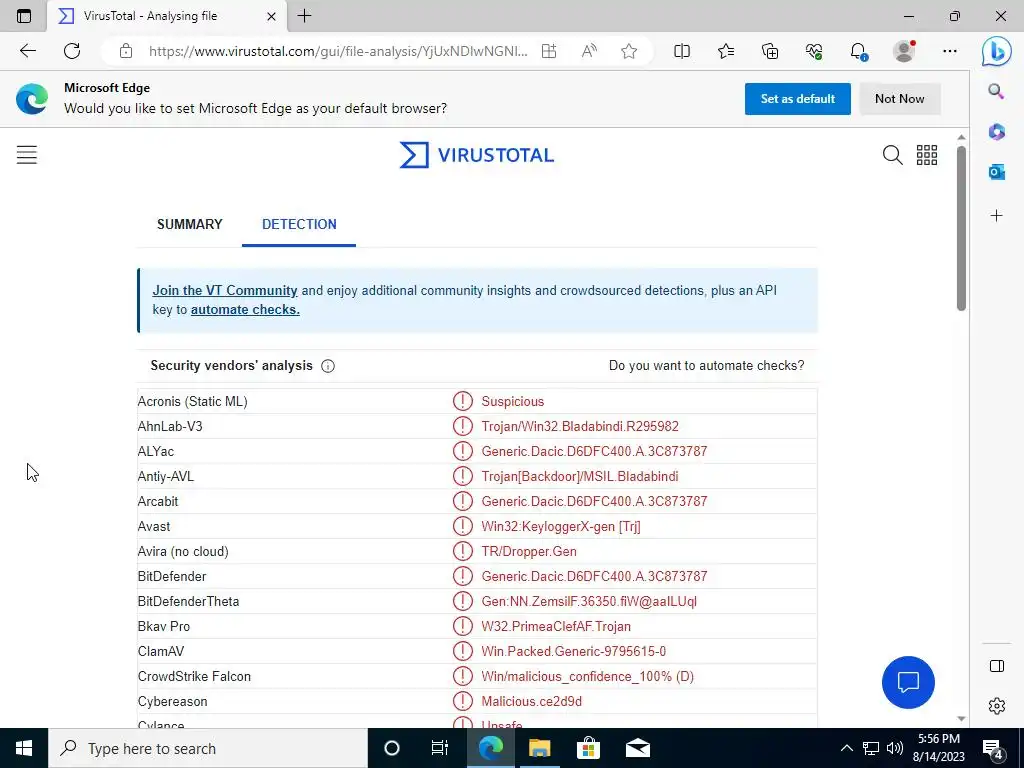Open the Edge sidebar search icon
The width and height of the screenshot is (1024, 768).
pos(996,91)
